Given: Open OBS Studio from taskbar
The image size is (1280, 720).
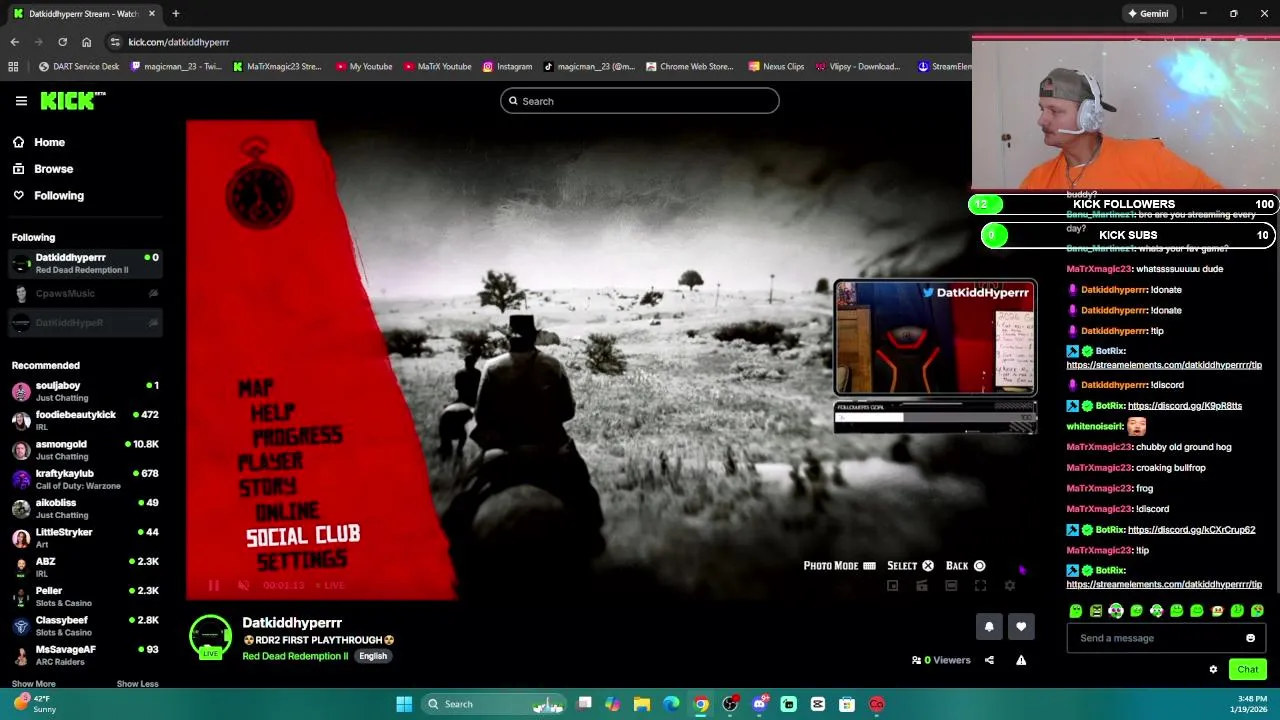Looking at the screenshot, I should tap(730, 704).
